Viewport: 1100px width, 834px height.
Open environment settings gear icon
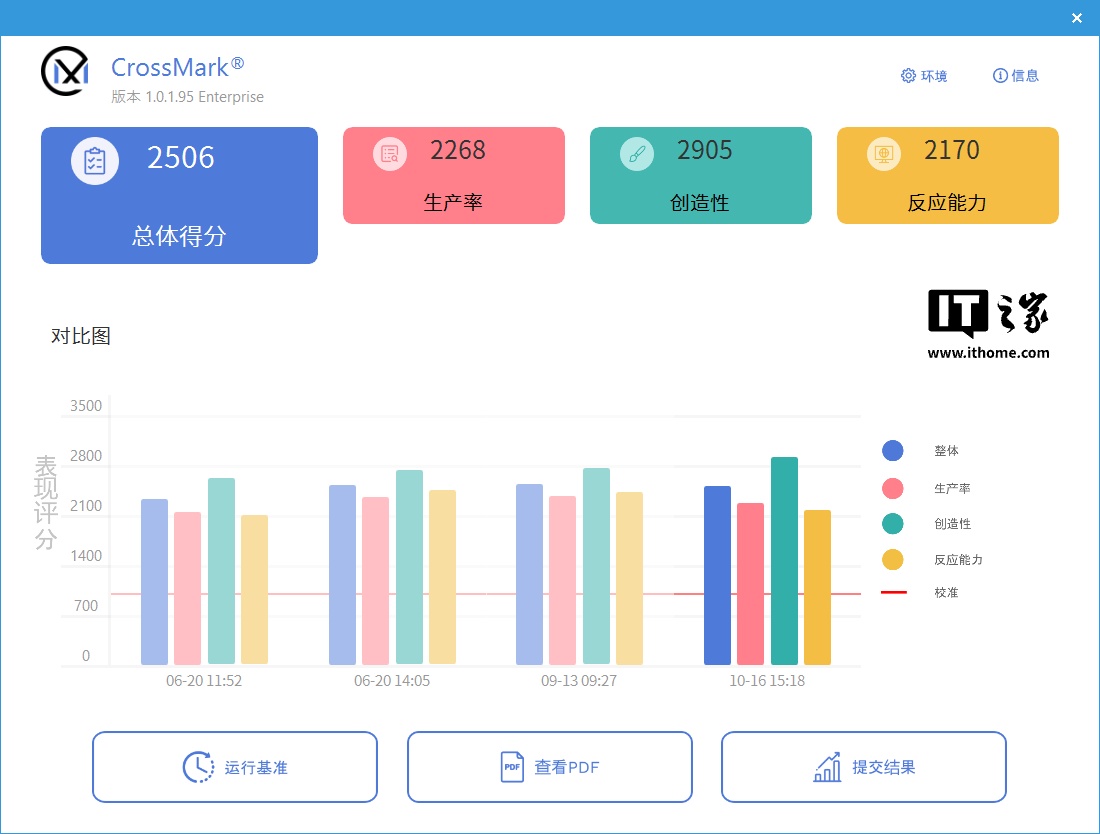908,76
